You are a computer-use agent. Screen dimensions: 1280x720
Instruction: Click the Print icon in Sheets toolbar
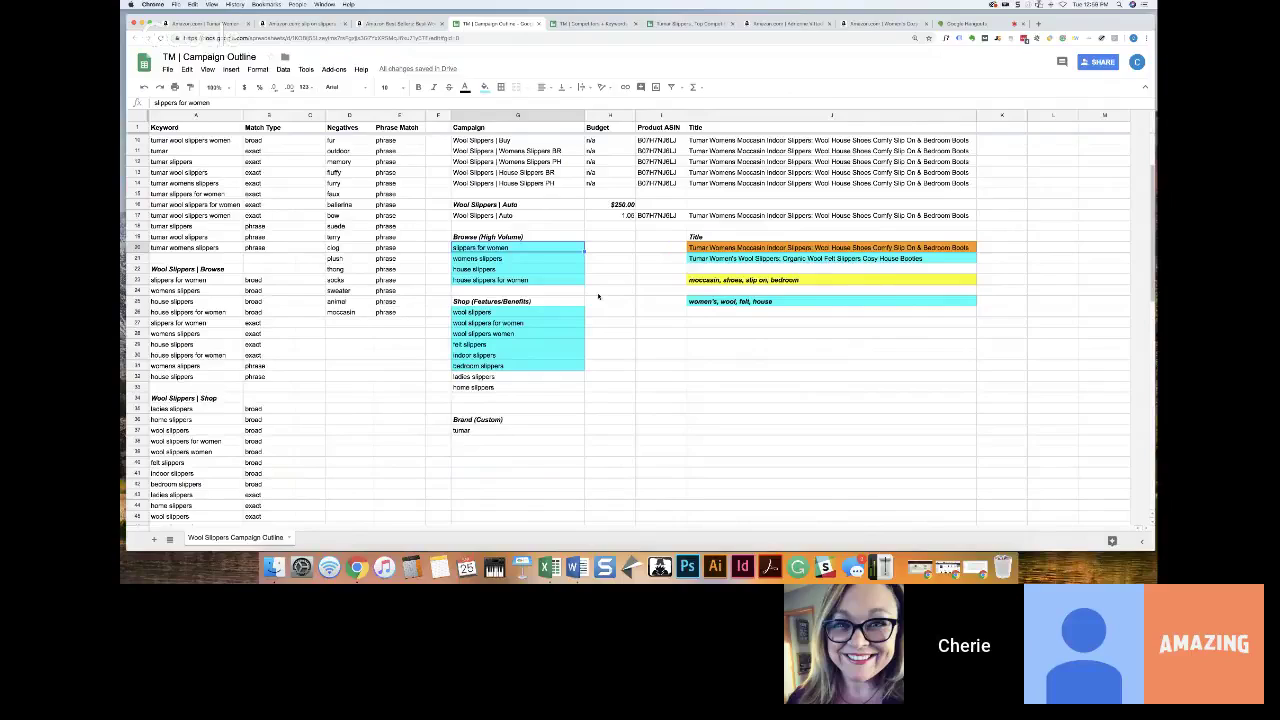(x=174, y=87)
